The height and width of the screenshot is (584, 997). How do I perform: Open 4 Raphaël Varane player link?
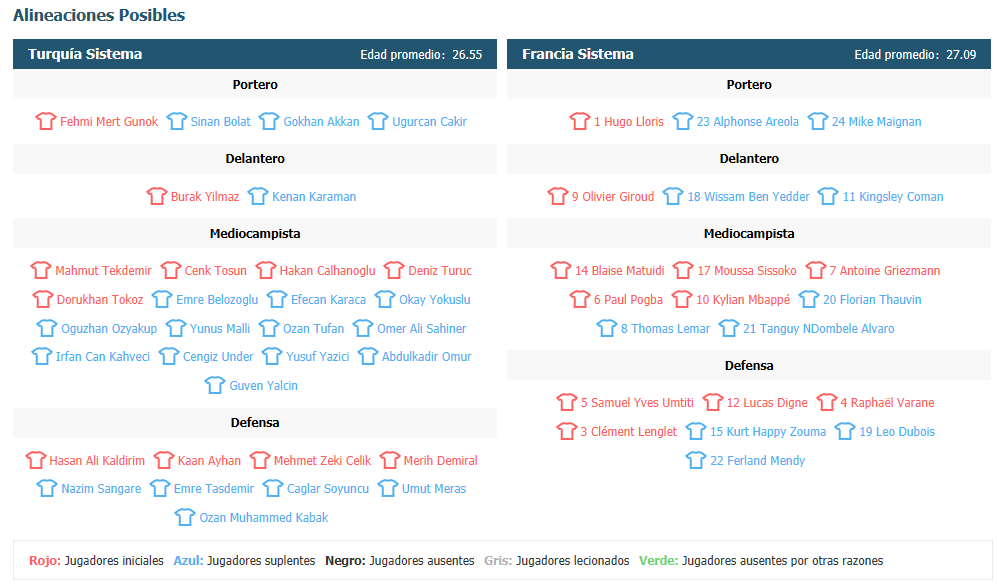point(887,403)
